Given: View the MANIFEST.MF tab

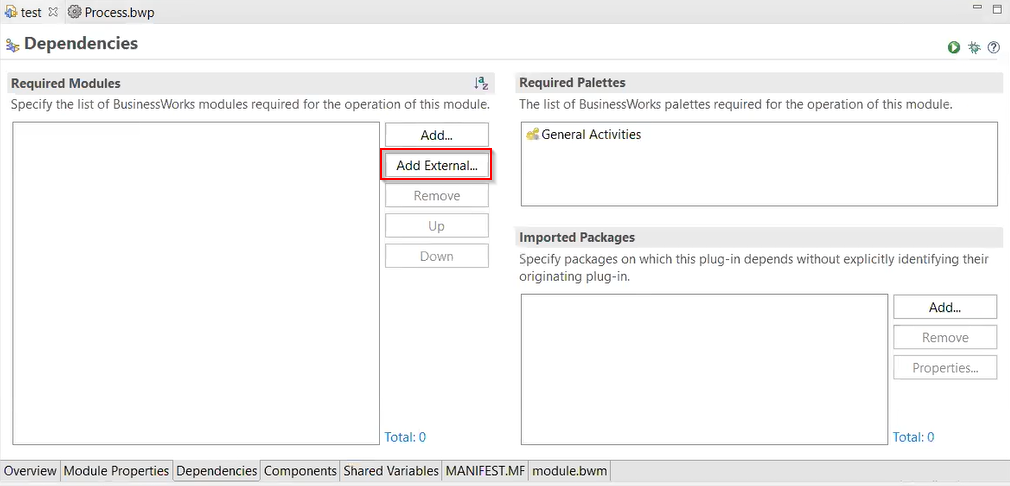Looking at the screenshot, I should point(485,471).
